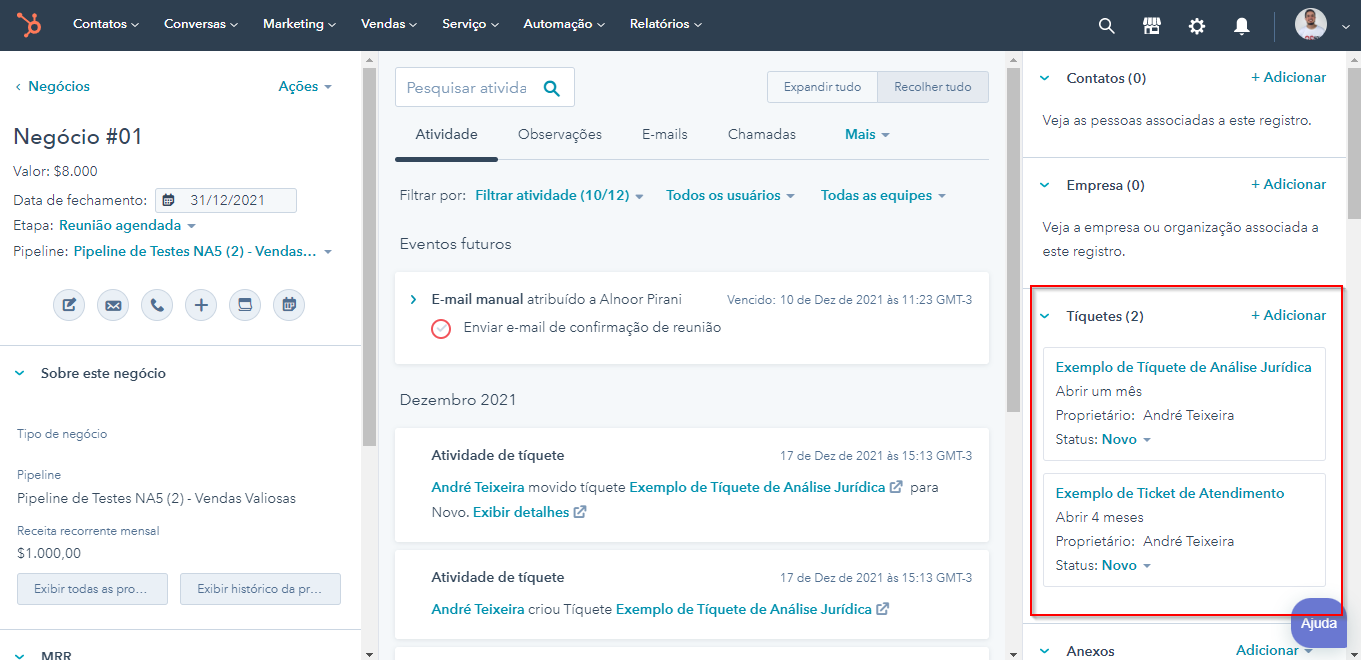Open the HubSpot Marketplace icon in the top bar
Viewport: 1361px width, 660px height.
(1151, 25)
